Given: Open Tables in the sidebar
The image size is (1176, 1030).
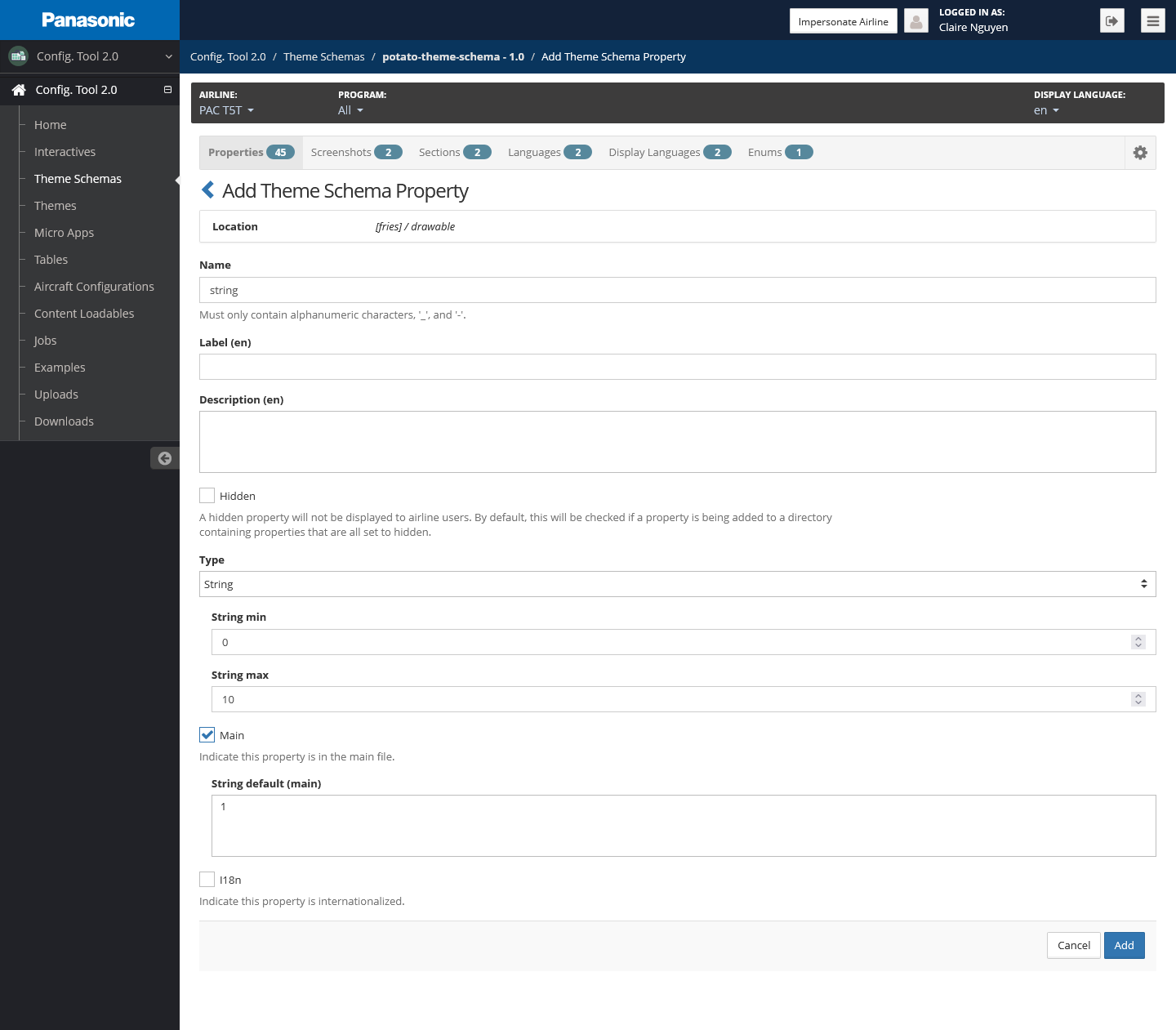Looking at the screenshot, I should (x=51, y=260).
